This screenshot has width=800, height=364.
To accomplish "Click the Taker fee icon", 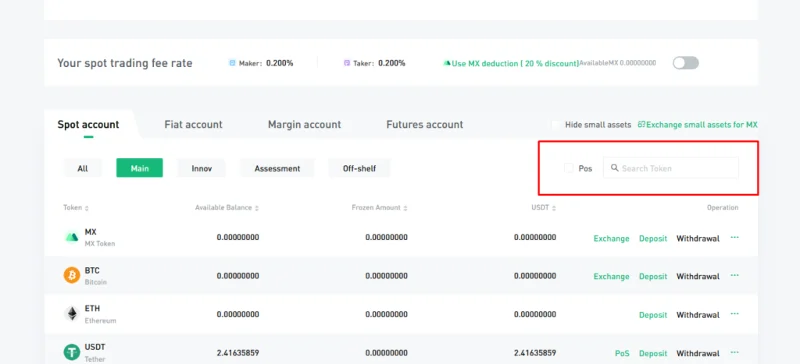I will 347,63.
